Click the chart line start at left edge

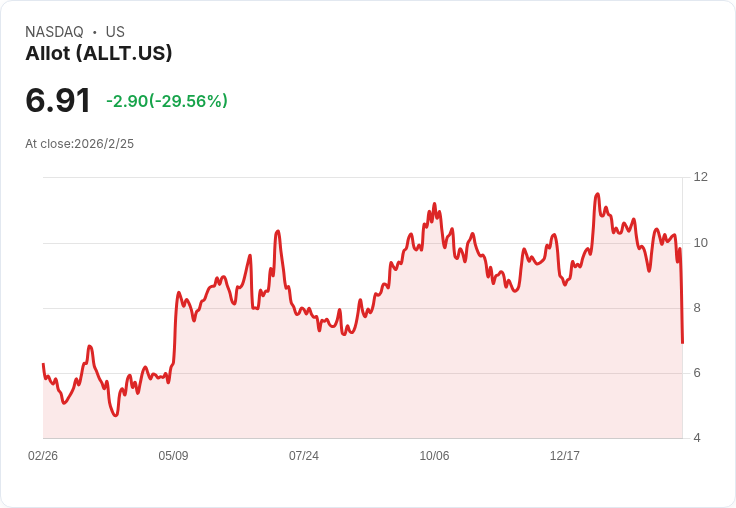click(x=43, y=365)
